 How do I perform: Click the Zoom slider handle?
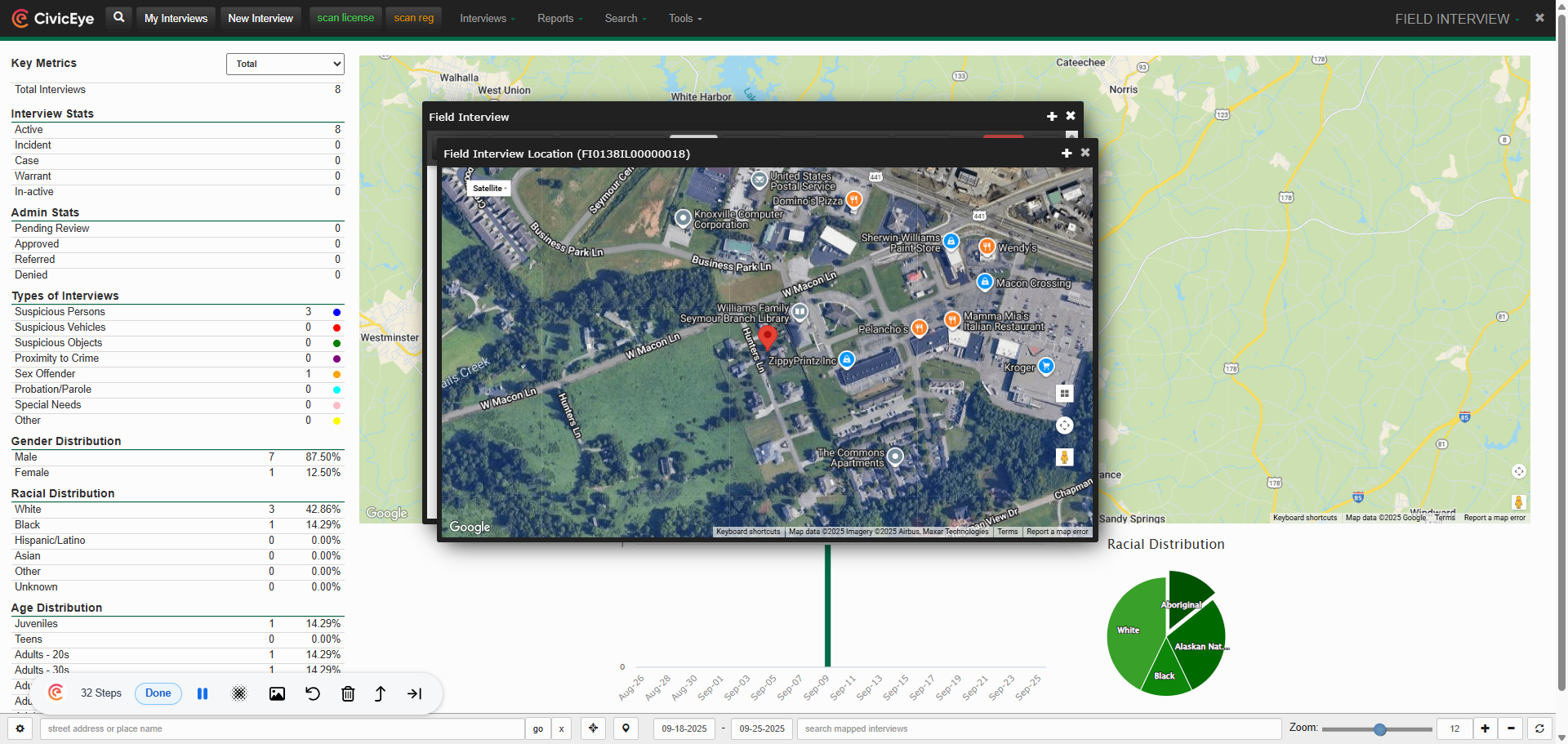(1380, 729)
